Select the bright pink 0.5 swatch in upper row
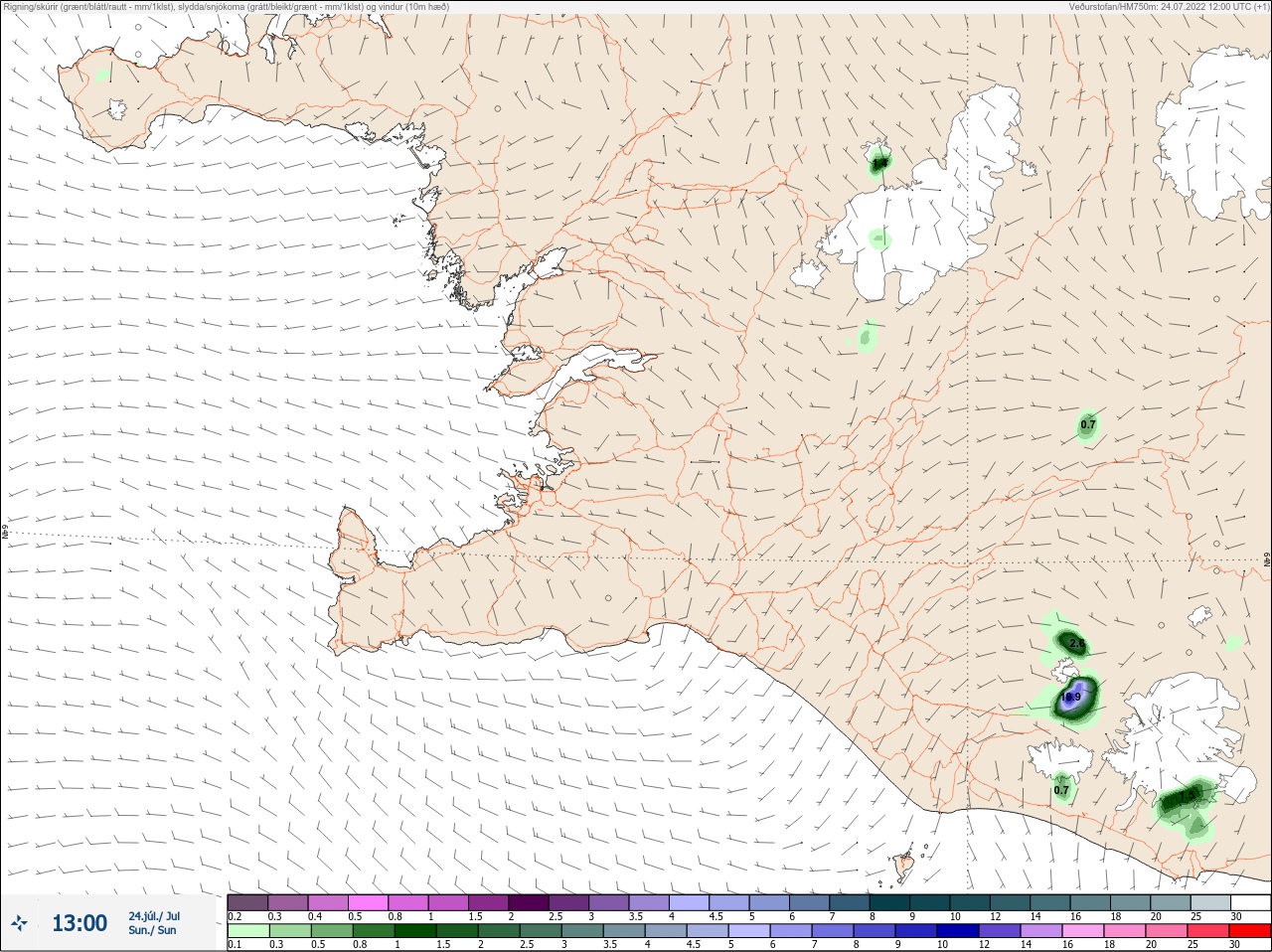This screenshot has width=1272, height=952. [368, 902]
